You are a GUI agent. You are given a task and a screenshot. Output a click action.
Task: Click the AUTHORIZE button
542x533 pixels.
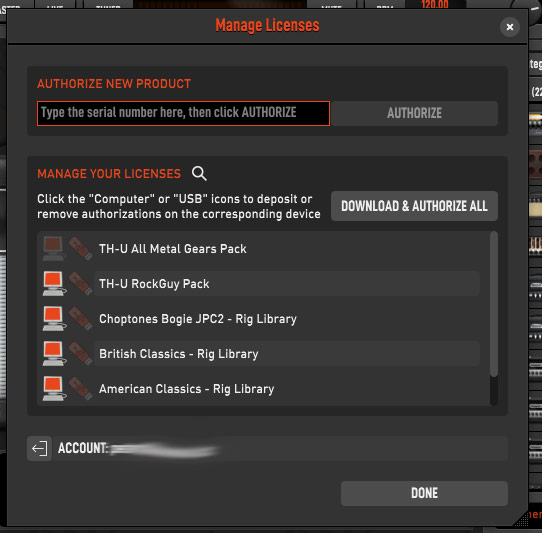pos(414,113)
